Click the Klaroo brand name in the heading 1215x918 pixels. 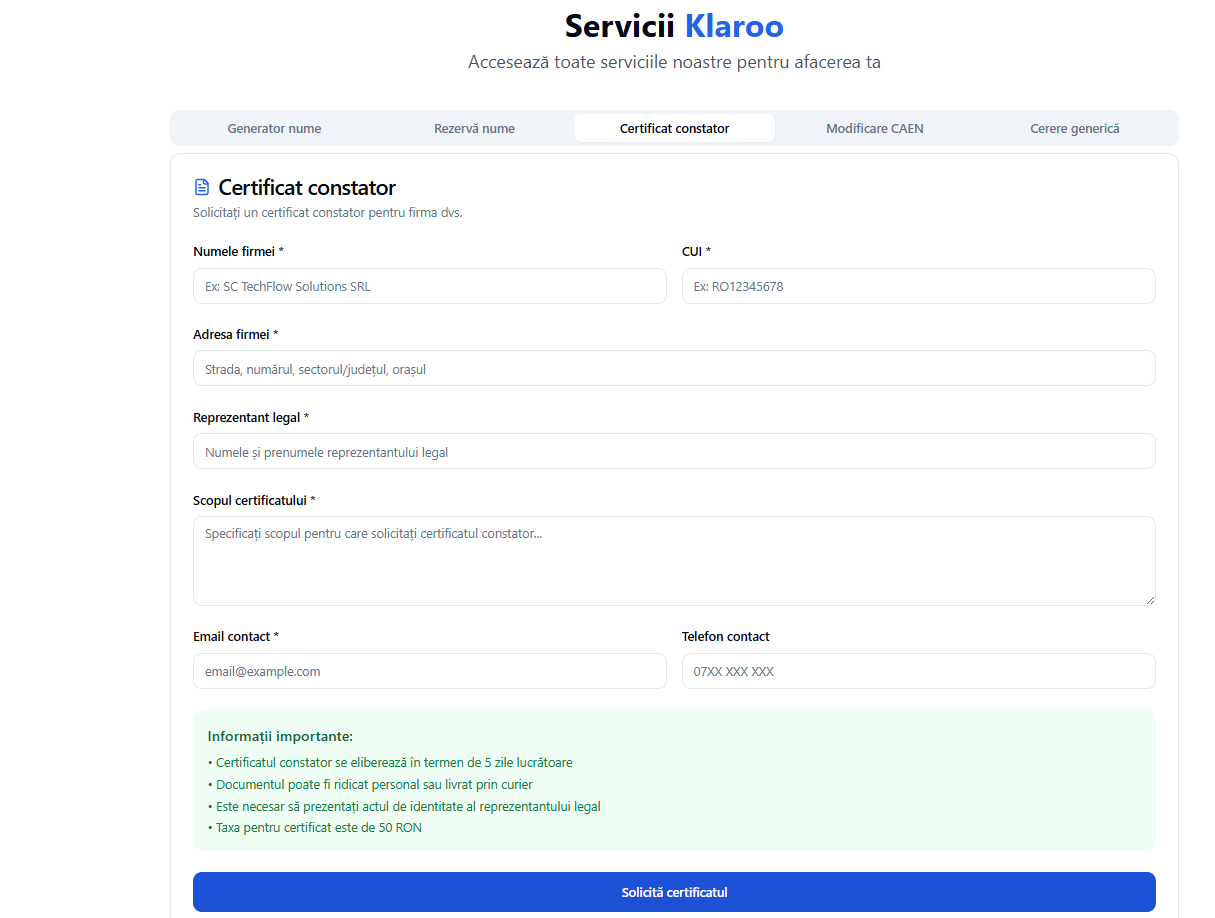coord(733,26)
